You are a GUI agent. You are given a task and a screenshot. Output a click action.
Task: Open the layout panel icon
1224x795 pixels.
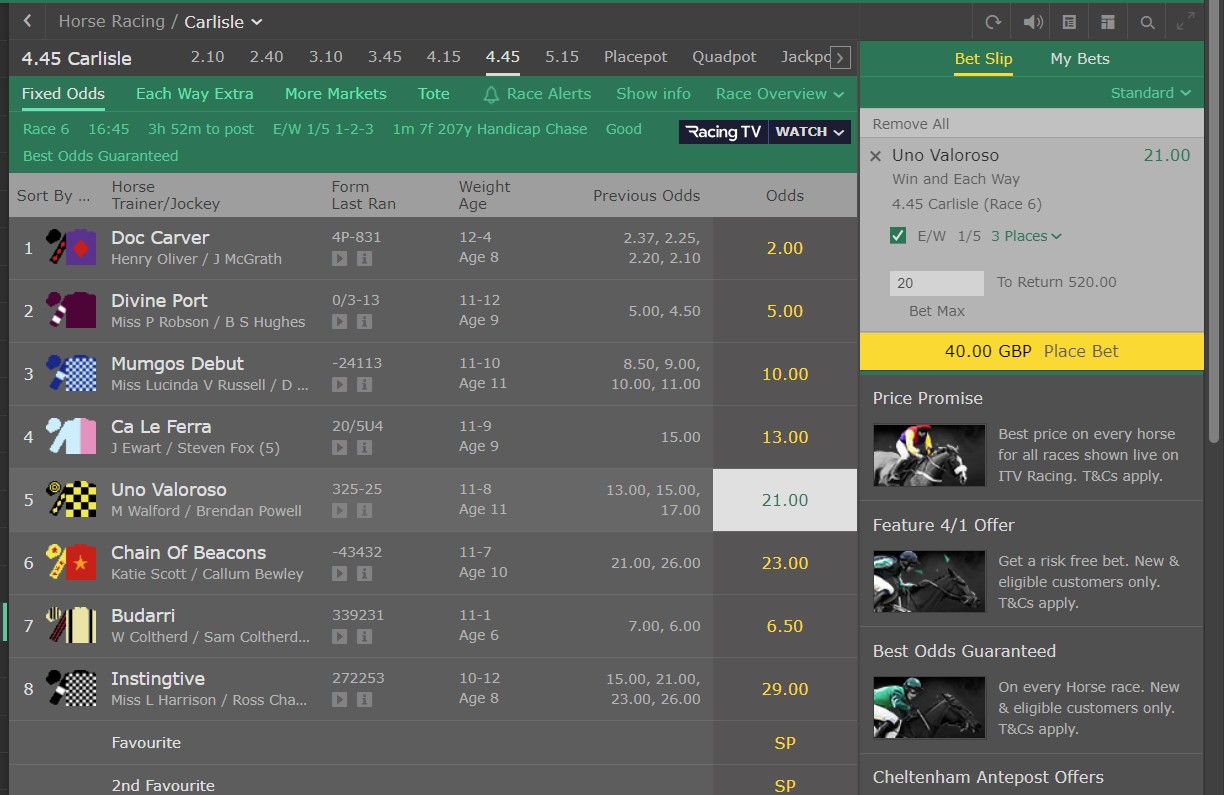1107,22
